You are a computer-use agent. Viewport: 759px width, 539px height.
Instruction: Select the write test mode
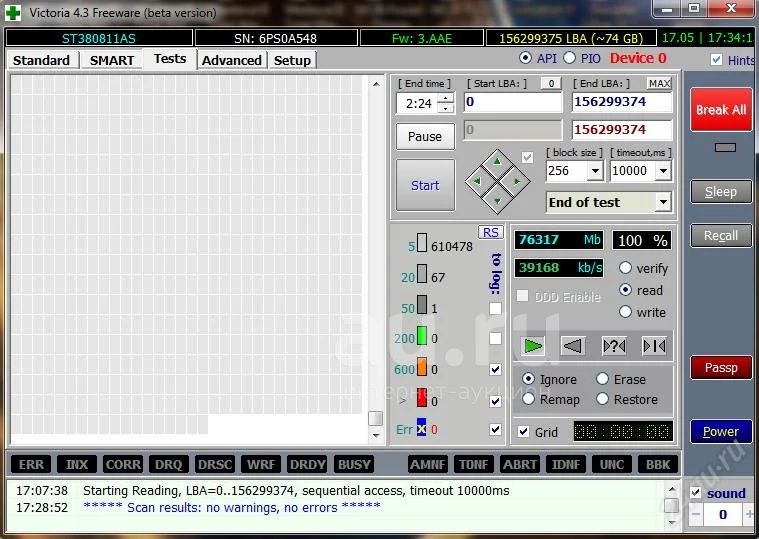tap(625, 312)
